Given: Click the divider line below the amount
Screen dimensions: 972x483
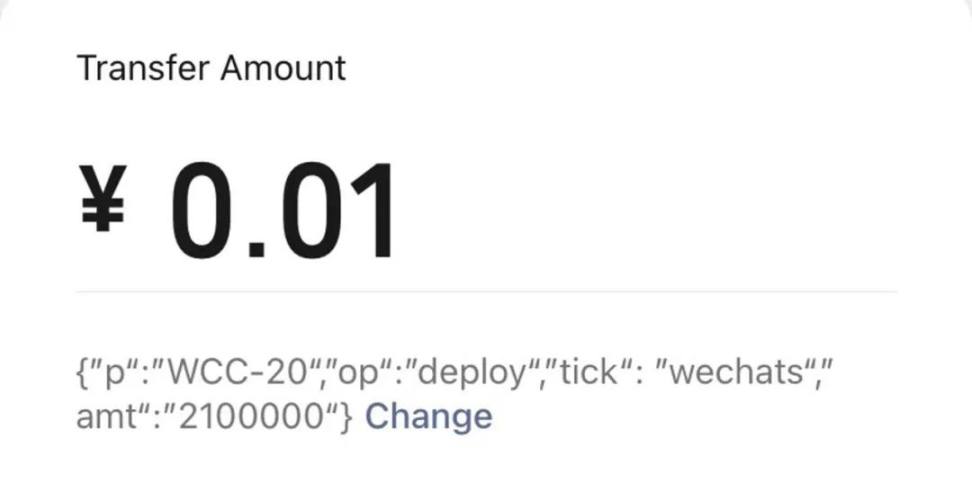Looking at the screenshot, I should [x=487, y=291].
